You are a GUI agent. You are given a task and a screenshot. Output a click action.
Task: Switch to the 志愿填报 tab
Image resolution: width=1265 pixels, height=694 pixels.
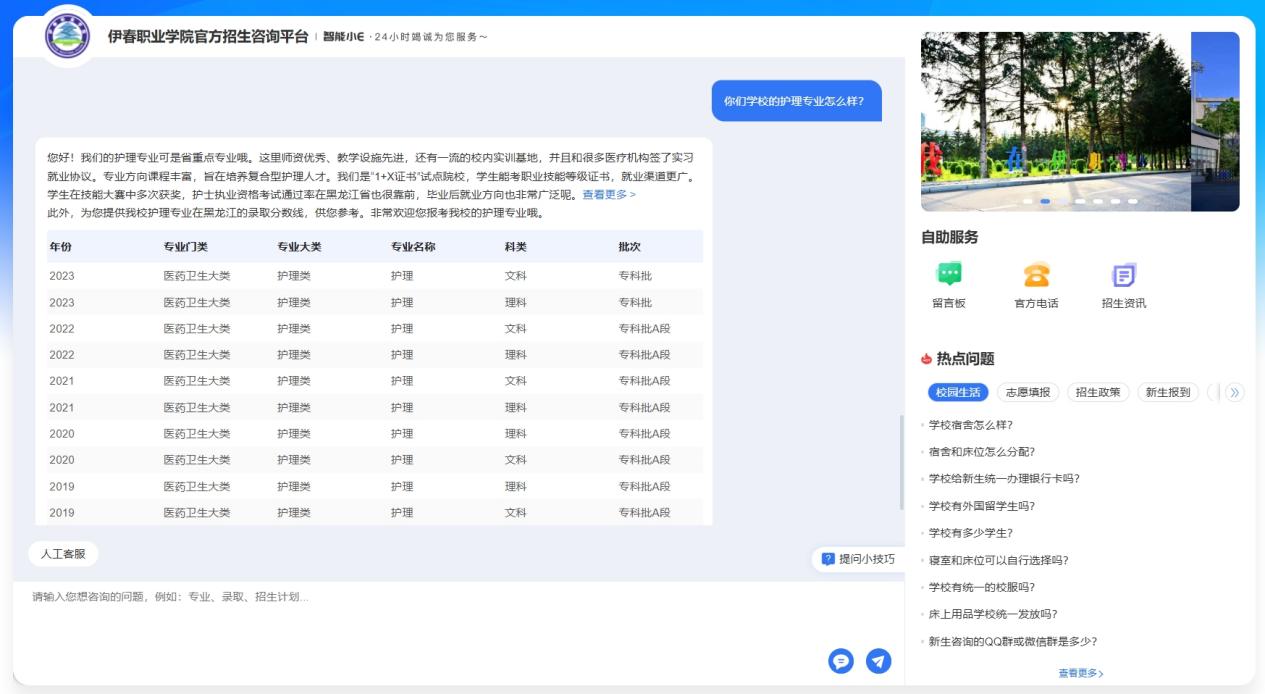(x=1027, y=392)
